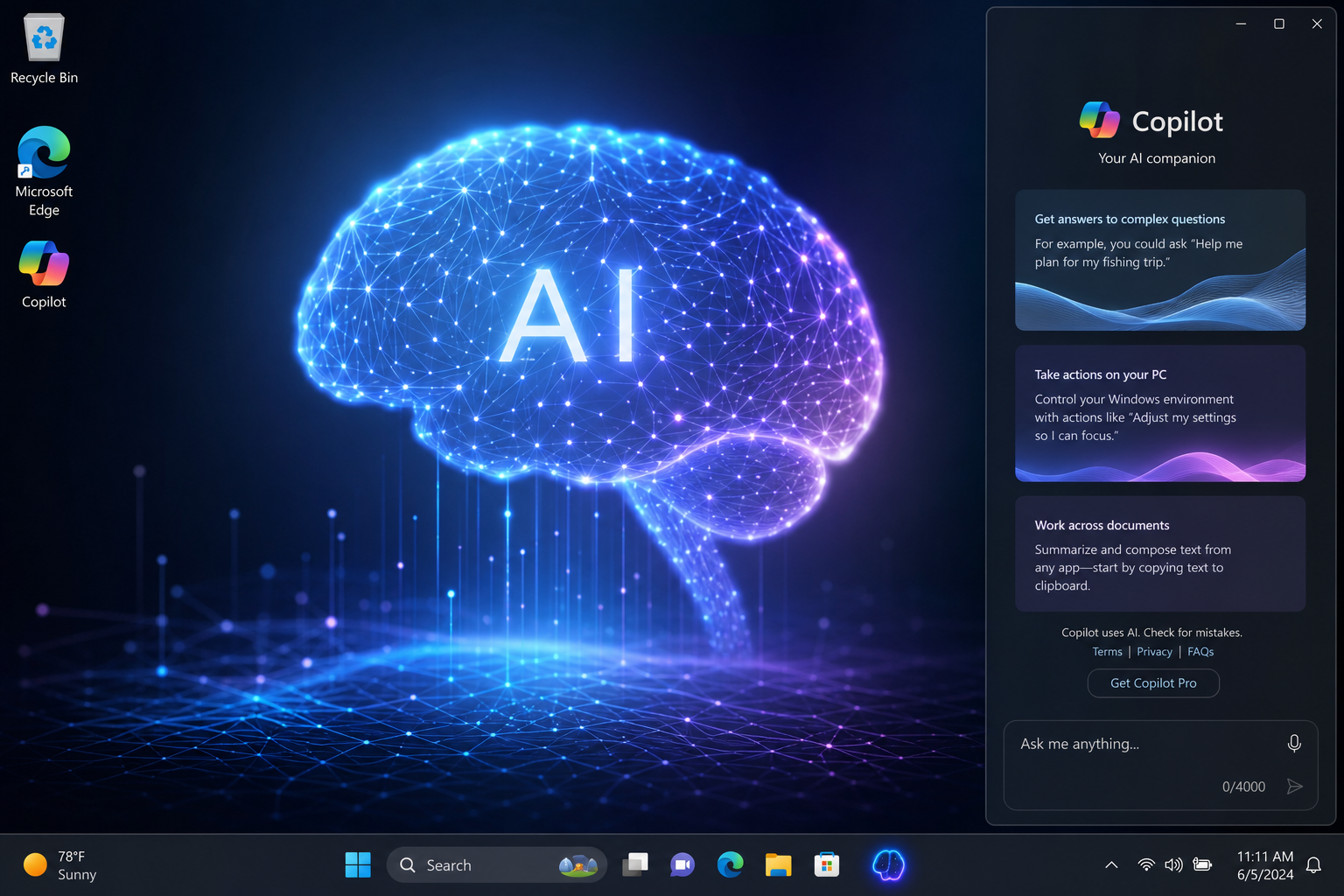Click the Get Copilot Pro button
Viewport: 1344px width, 896px height.
[x=1153, y=683]
